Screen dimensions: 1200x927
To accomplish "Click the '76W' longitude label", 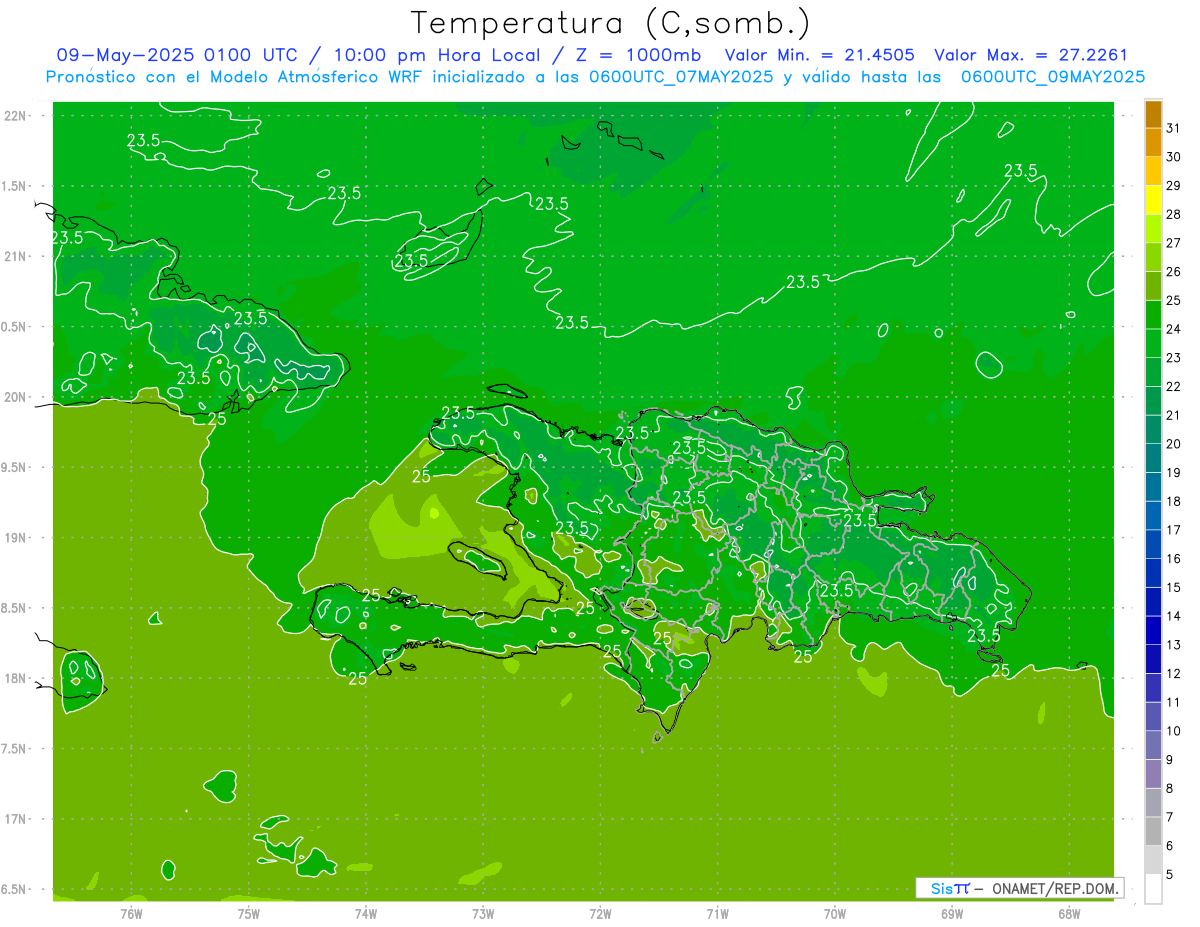I will 131,913.
